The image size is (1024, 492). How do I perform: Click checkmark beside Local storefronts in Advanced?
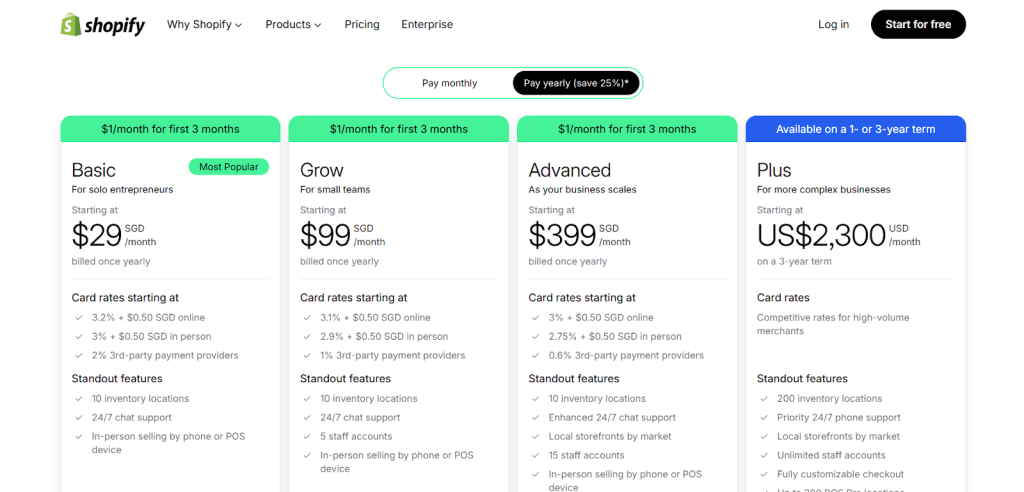(535, 437)
